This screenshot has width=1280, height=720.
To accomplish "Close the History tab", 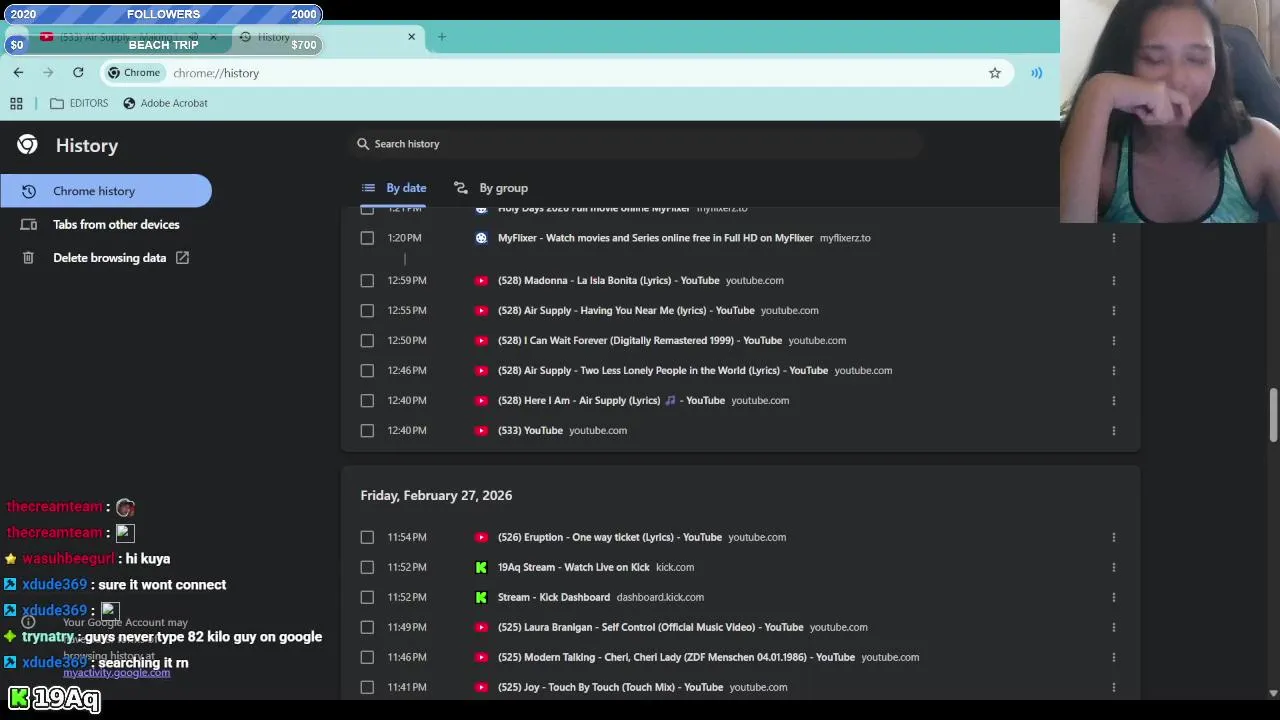I will (x=411, y=37).
